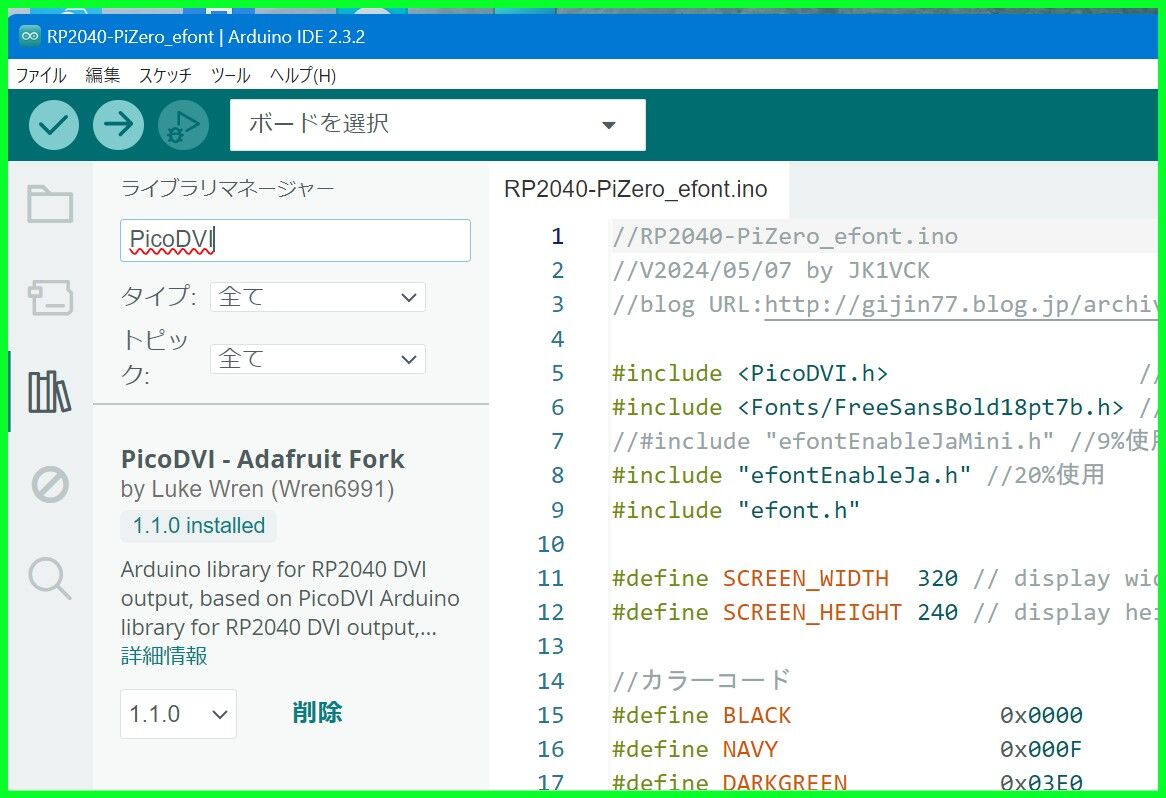Click the library description text for RP2040 DVI

[290, 598]
